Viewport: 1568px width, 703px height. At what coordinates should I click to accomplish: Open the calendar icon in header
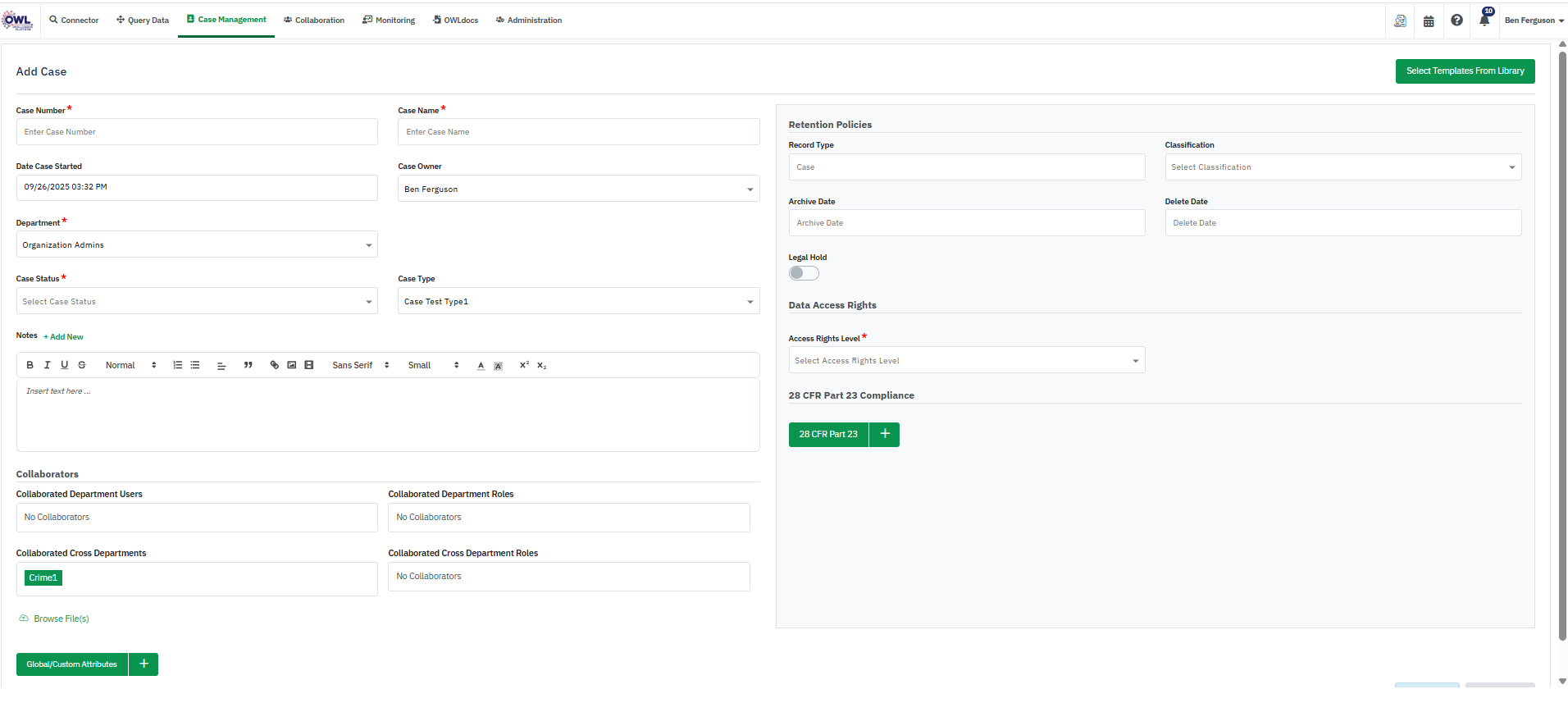pyautogui.click(x=1429, y=21)
